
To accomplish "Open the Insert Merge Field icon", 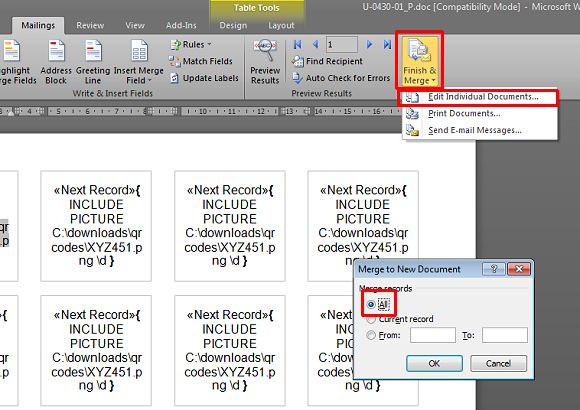I will [x=139, y=51].
